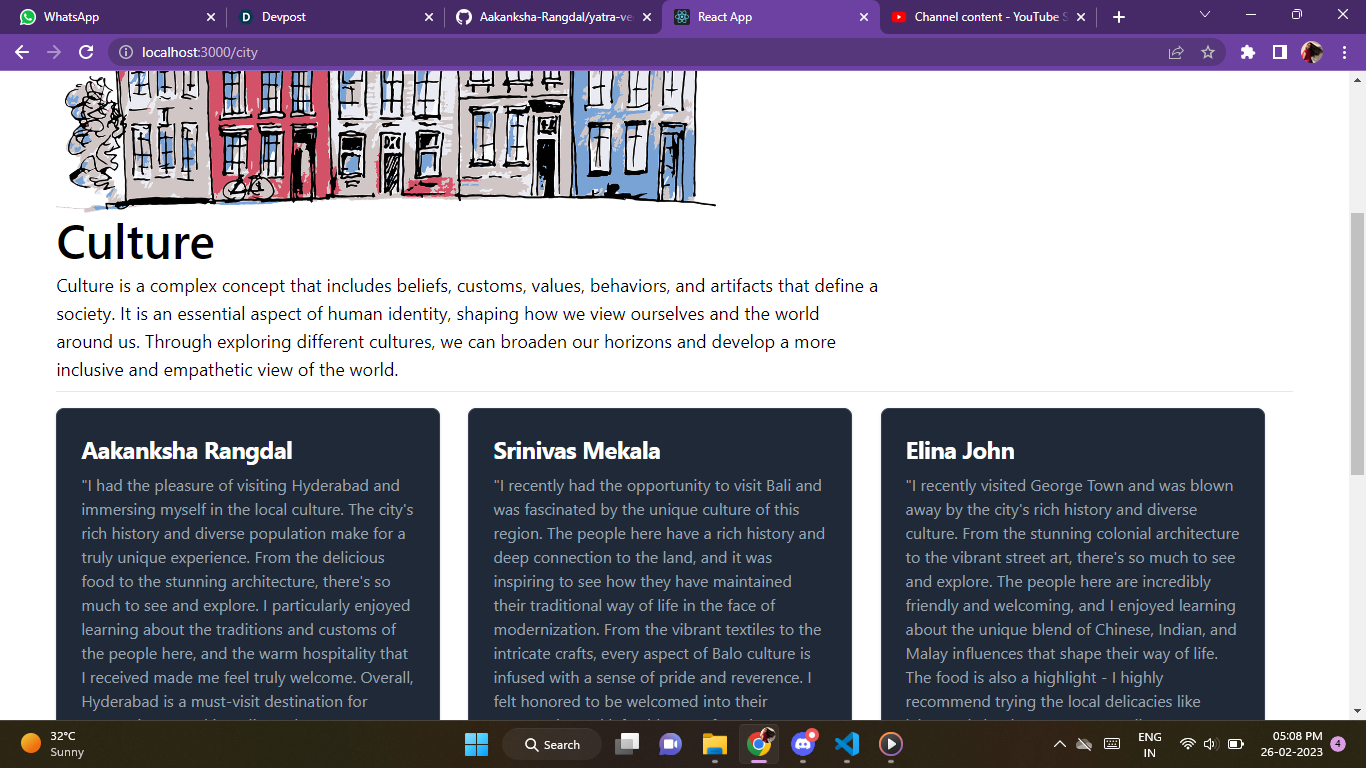Go back to the previous page
The width and height of the screenshot is (1366, 768).
(x=22, y=52)
